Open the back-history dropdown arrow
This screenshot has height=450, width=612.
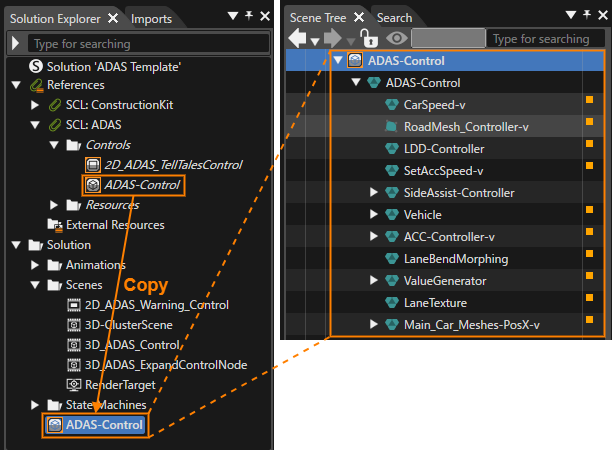pyautogui.click(x=315, y=41)
